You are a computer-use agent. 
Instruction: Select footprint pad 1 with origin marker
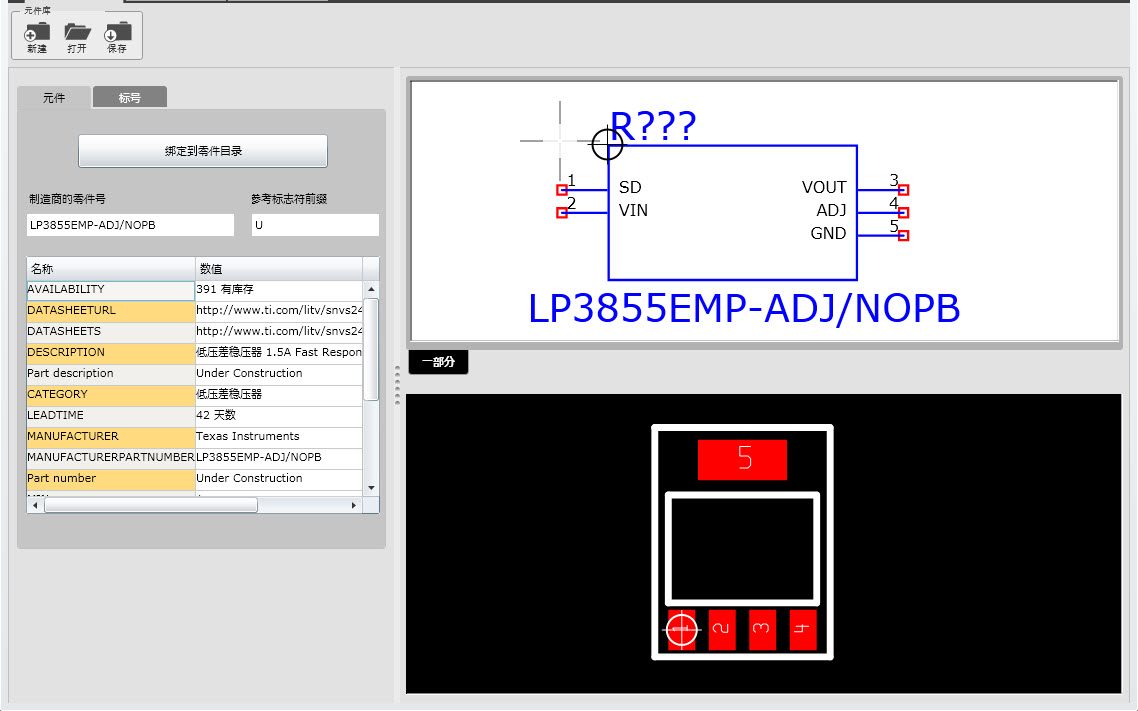point(681,629)
